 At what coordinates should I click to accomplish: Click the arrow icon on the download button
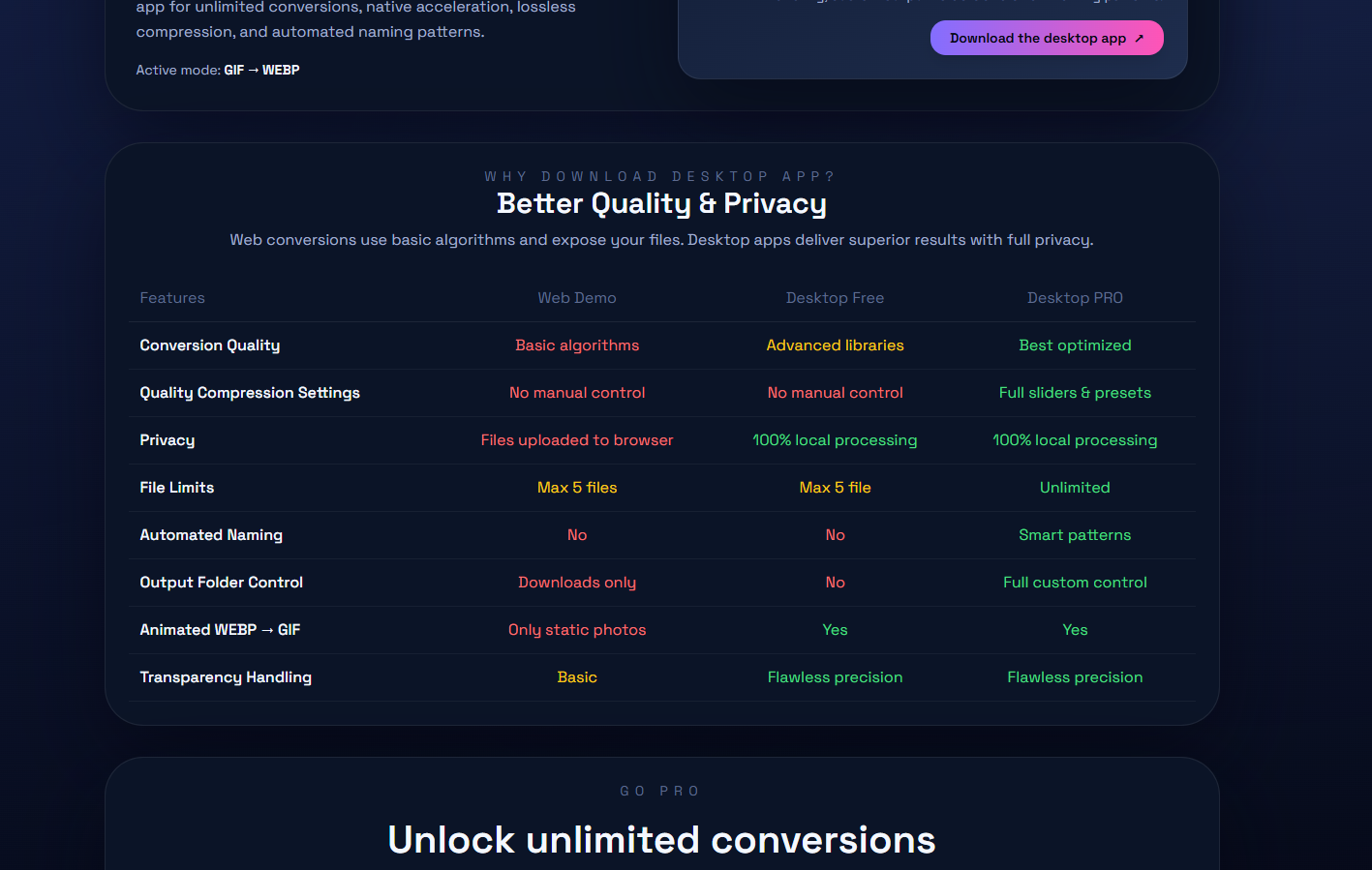click(1139, 37)
